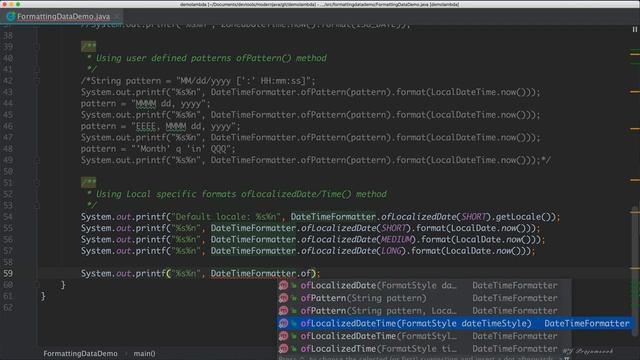Screen dimensions: 640x360
Task: Click line number 54 in the gutter
Action: tap(8, 217)
